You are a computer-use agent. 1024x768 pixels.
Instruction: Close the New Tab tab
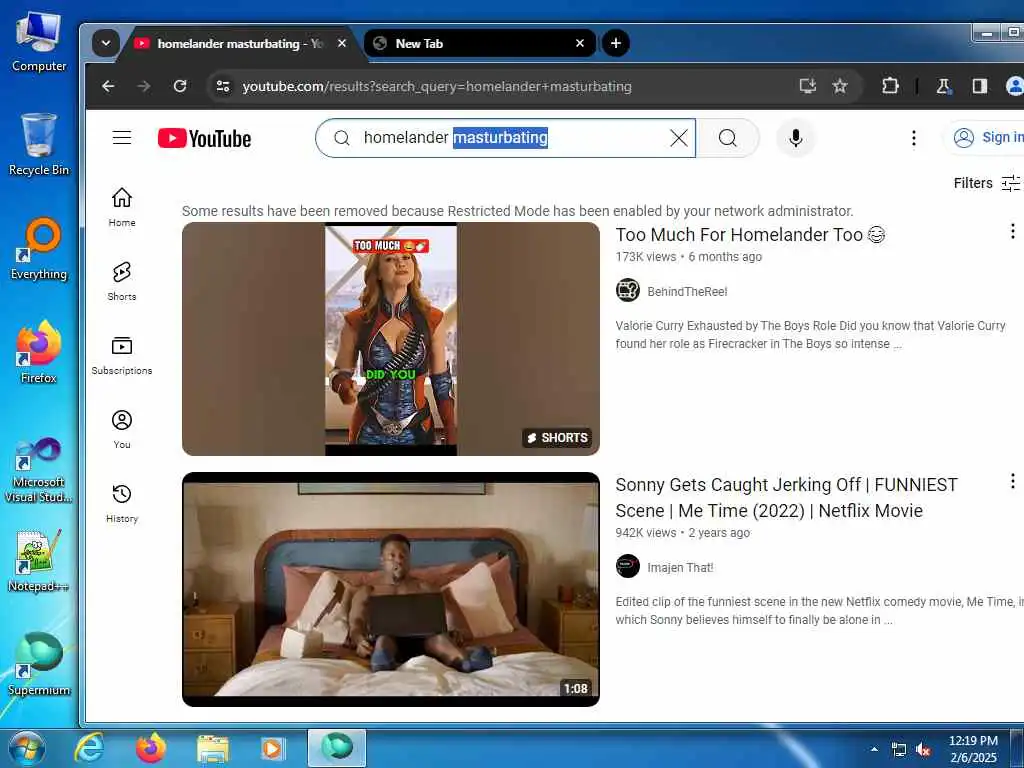pos(580,44)
